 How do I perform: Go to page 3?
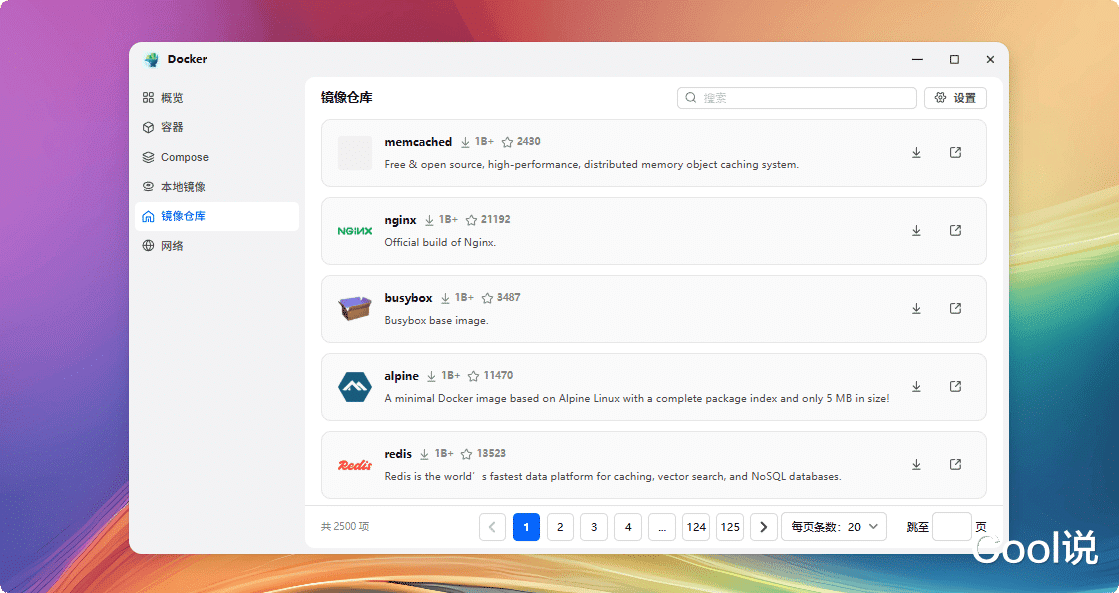594,527
